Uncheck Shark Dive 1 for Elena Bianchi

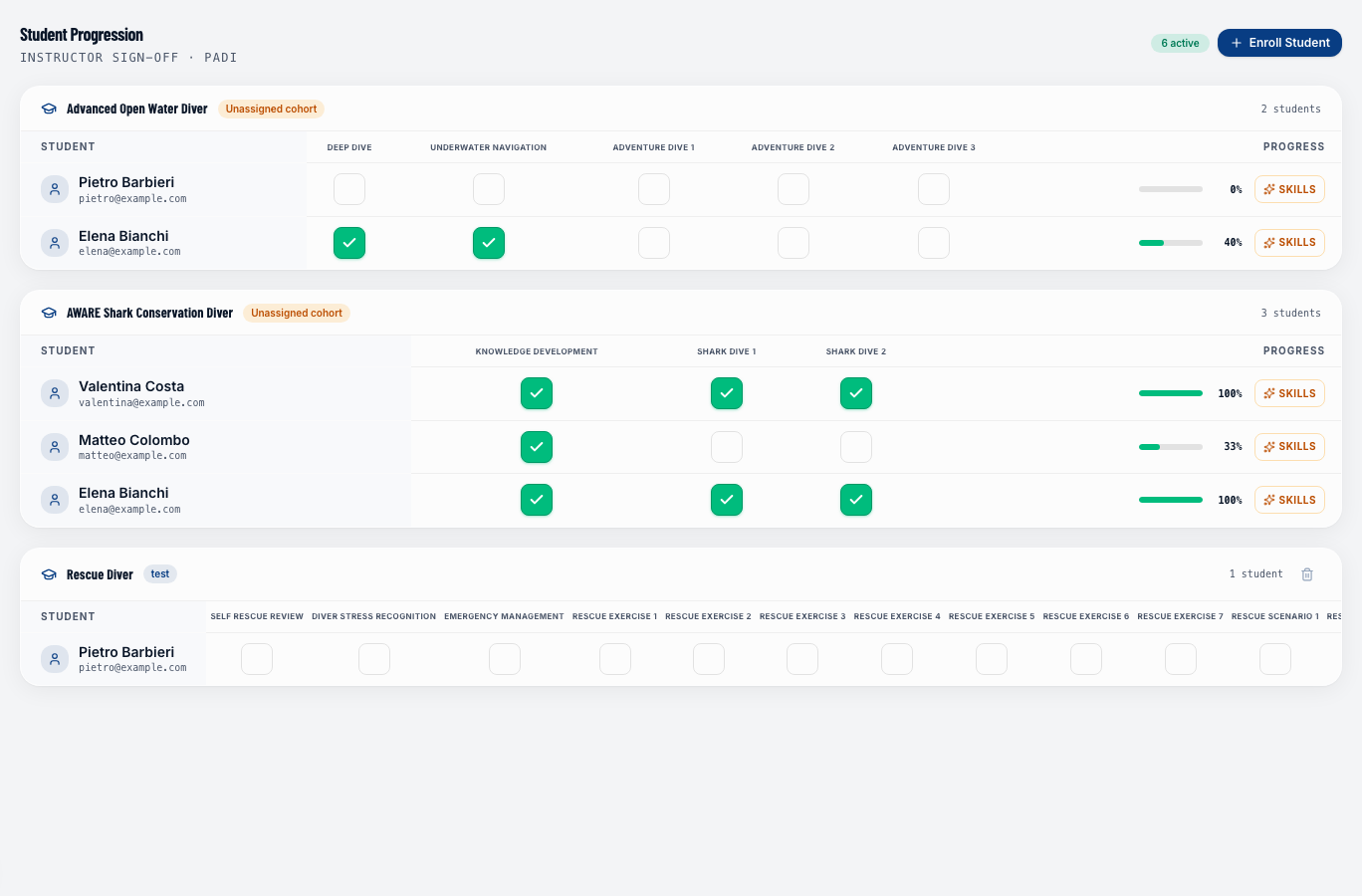[x=727, y=500]
